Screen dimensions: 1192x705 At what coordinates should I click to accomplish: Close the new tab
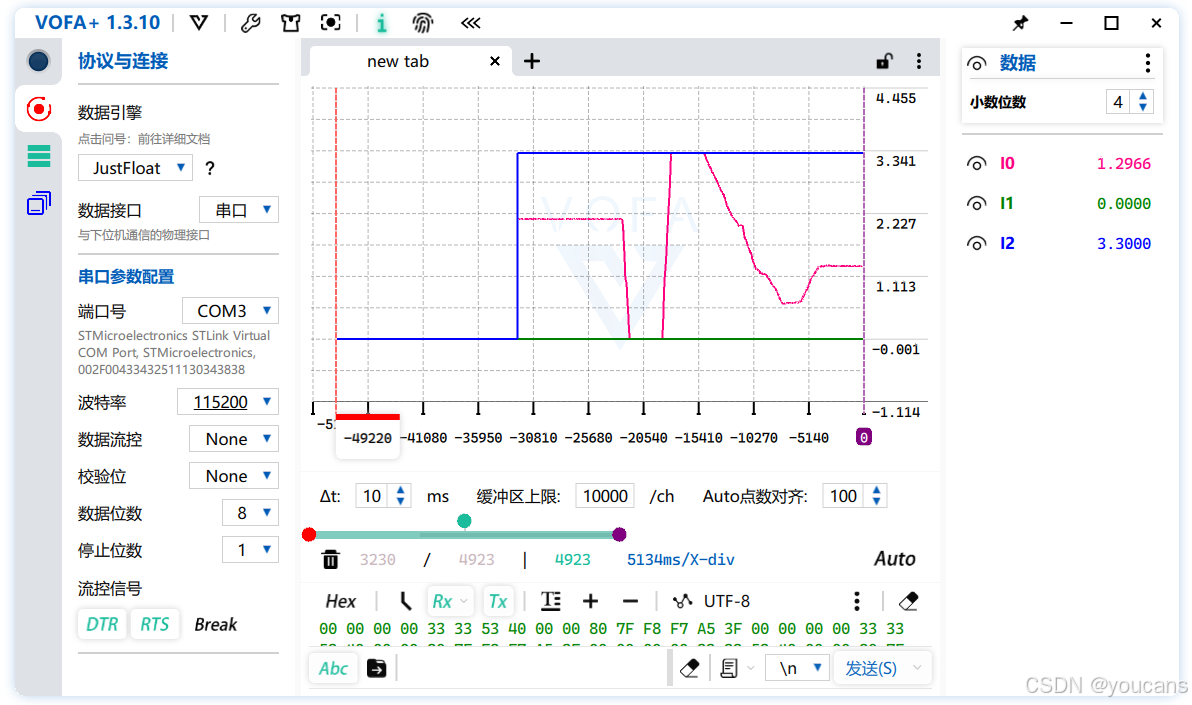pyautogui.click(x=495, y=62)
